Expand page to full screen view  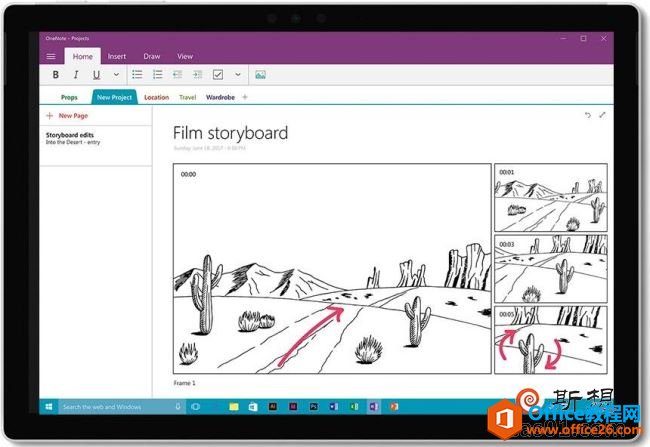(x=602, y=115)
